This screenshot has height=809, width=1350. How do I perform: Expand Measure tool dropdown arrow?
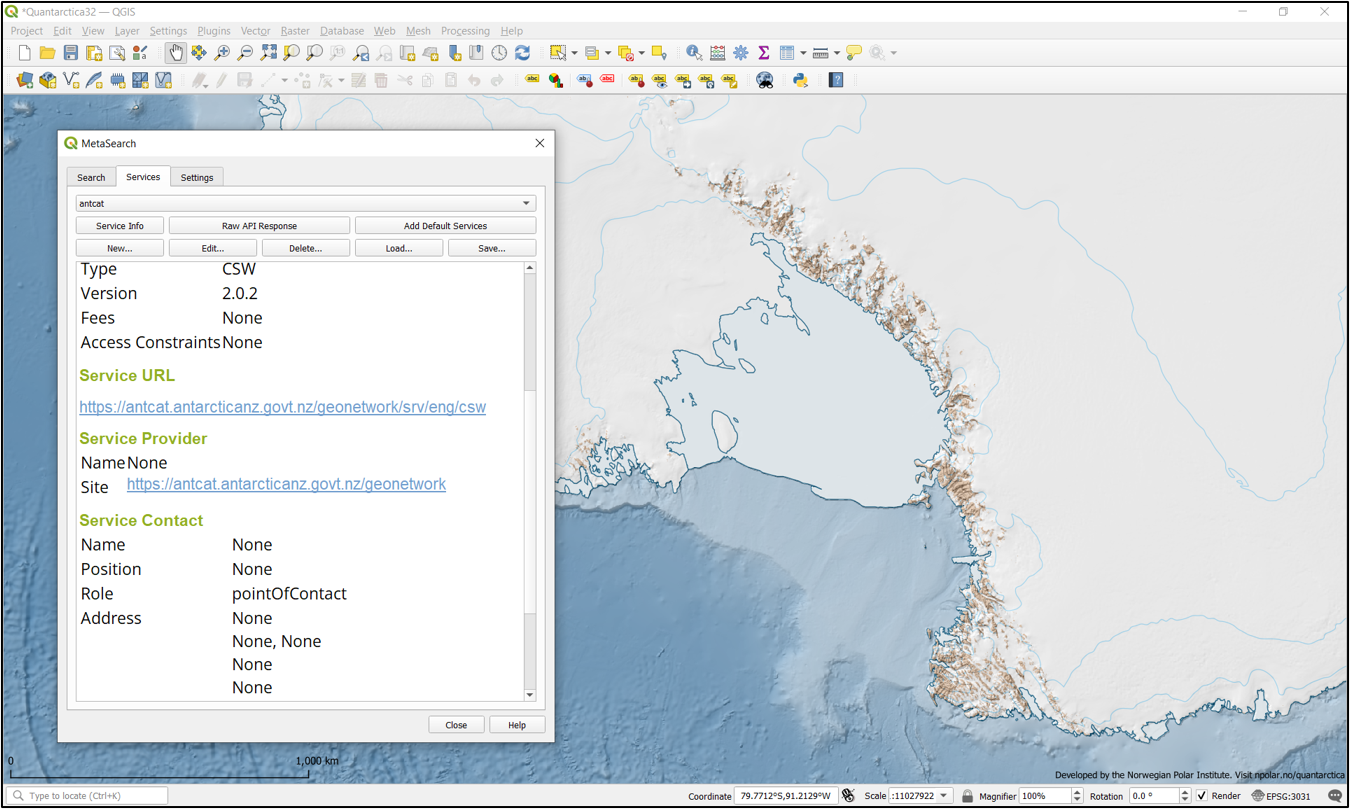tap(837, 53)
